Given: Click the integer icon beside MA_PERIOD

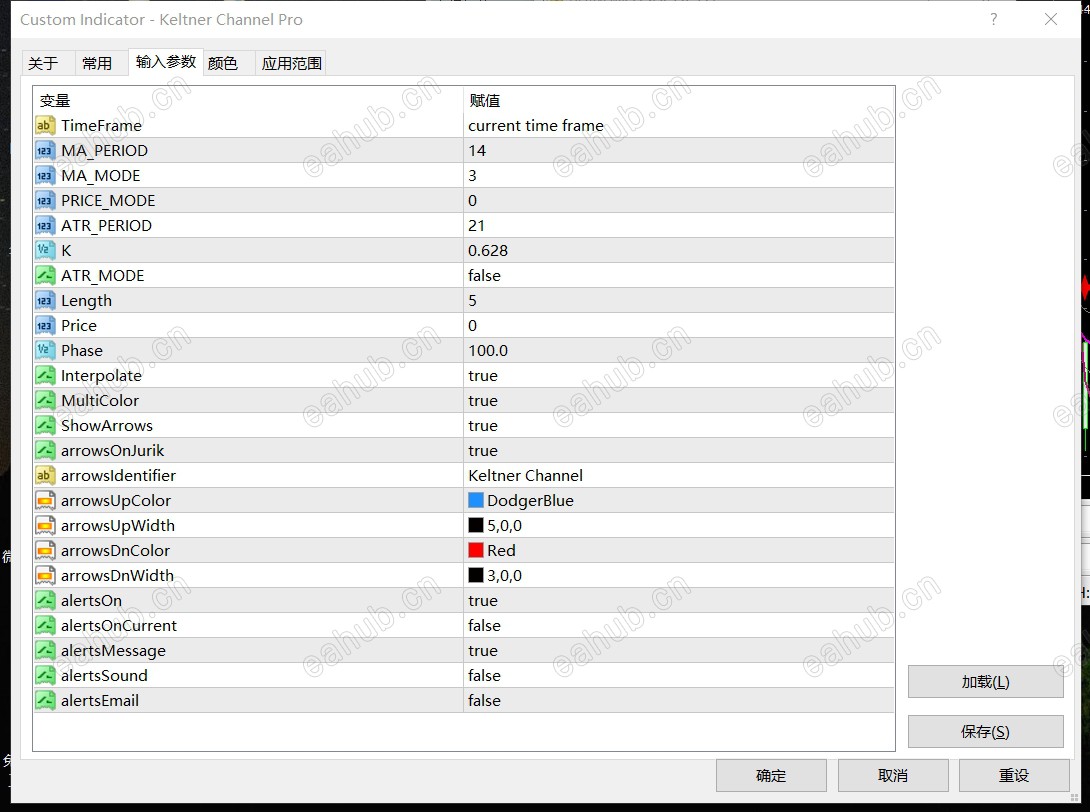Looking at the screenshot, I should coord(44,150).
